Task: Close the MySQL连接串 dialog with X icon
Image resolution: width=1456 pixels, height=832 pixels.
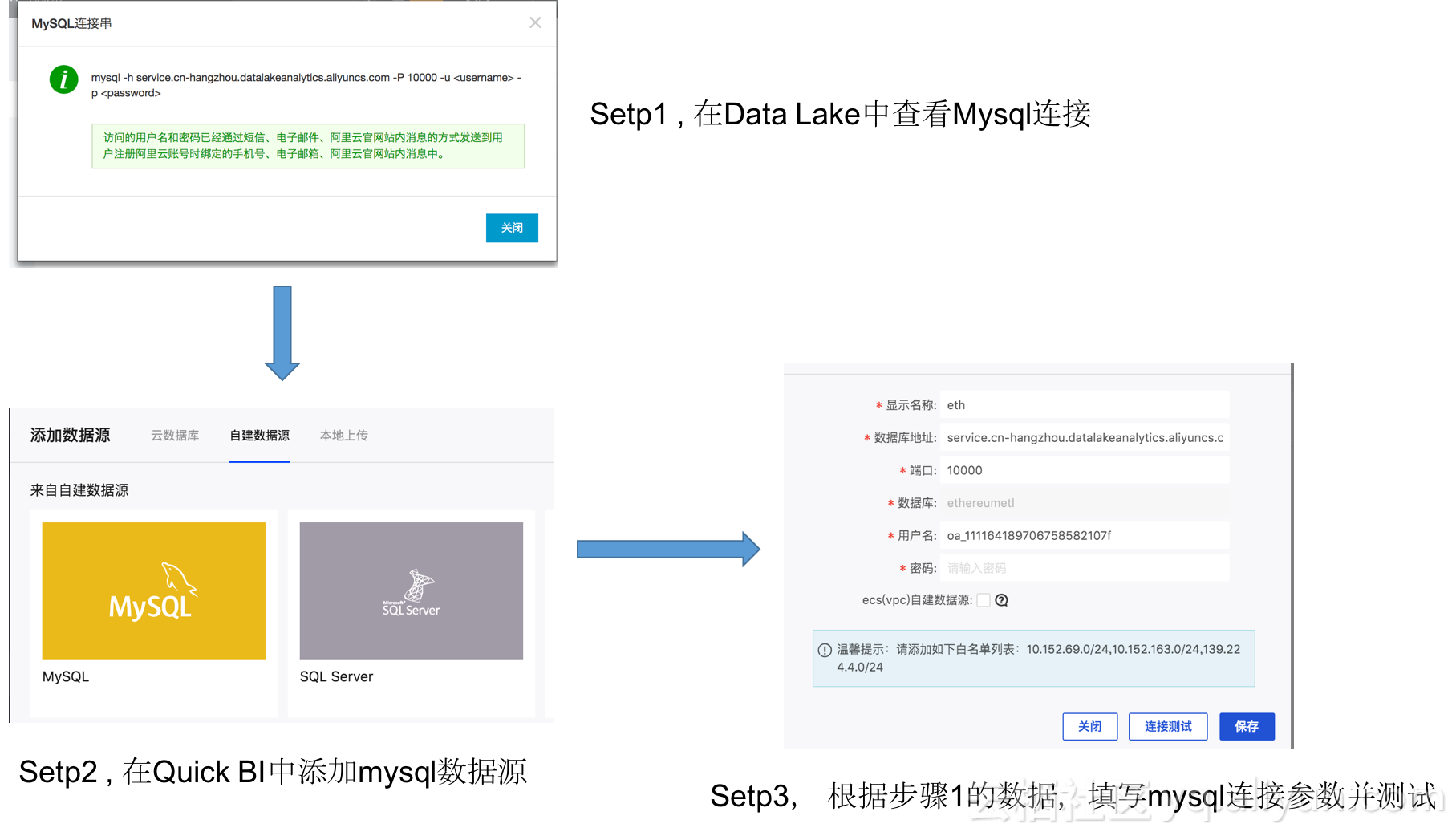Action: pos(535,22)
